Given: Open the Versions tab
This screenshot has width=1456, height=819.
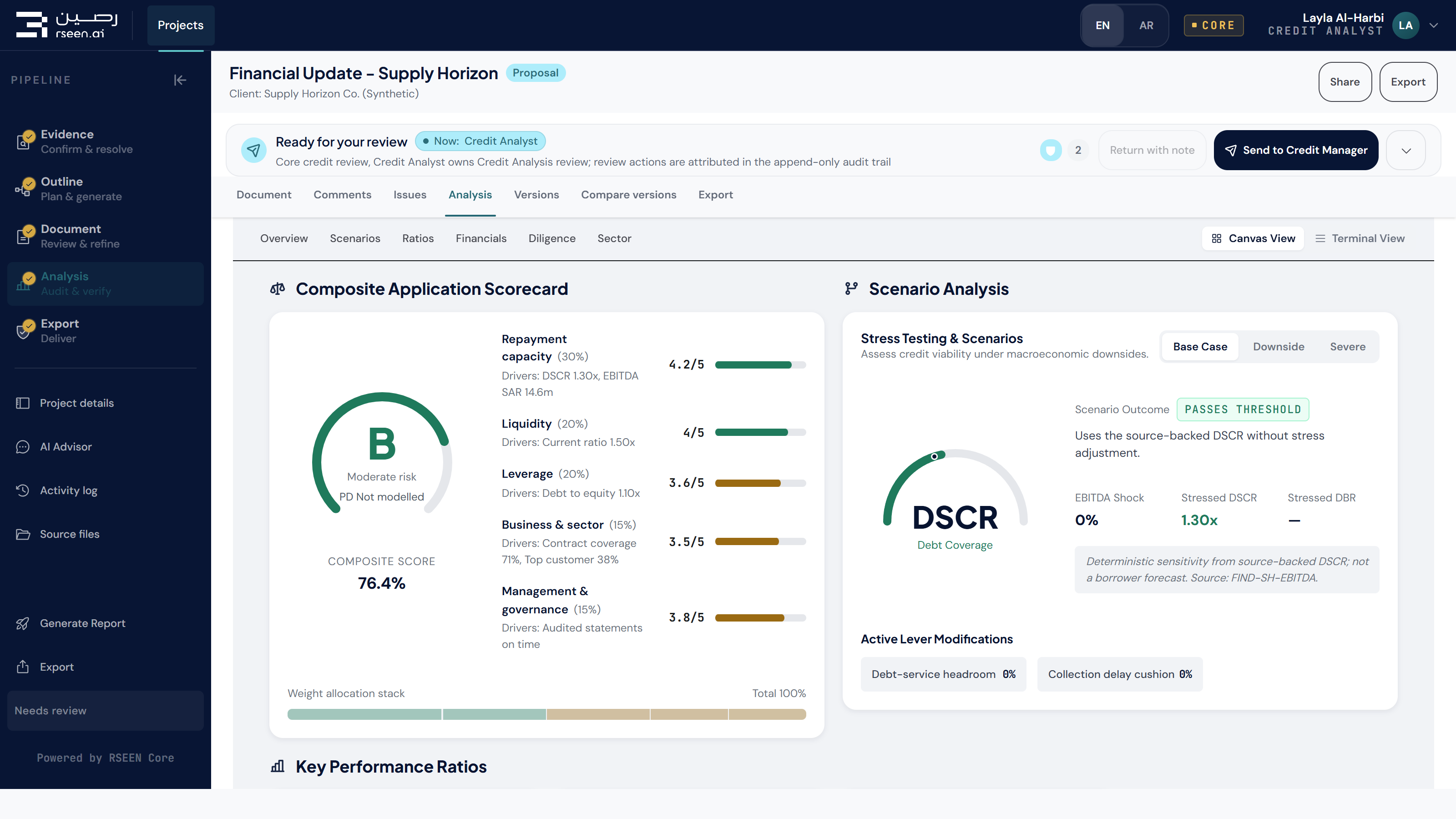Looking at the screenshot, I should 536,194.
